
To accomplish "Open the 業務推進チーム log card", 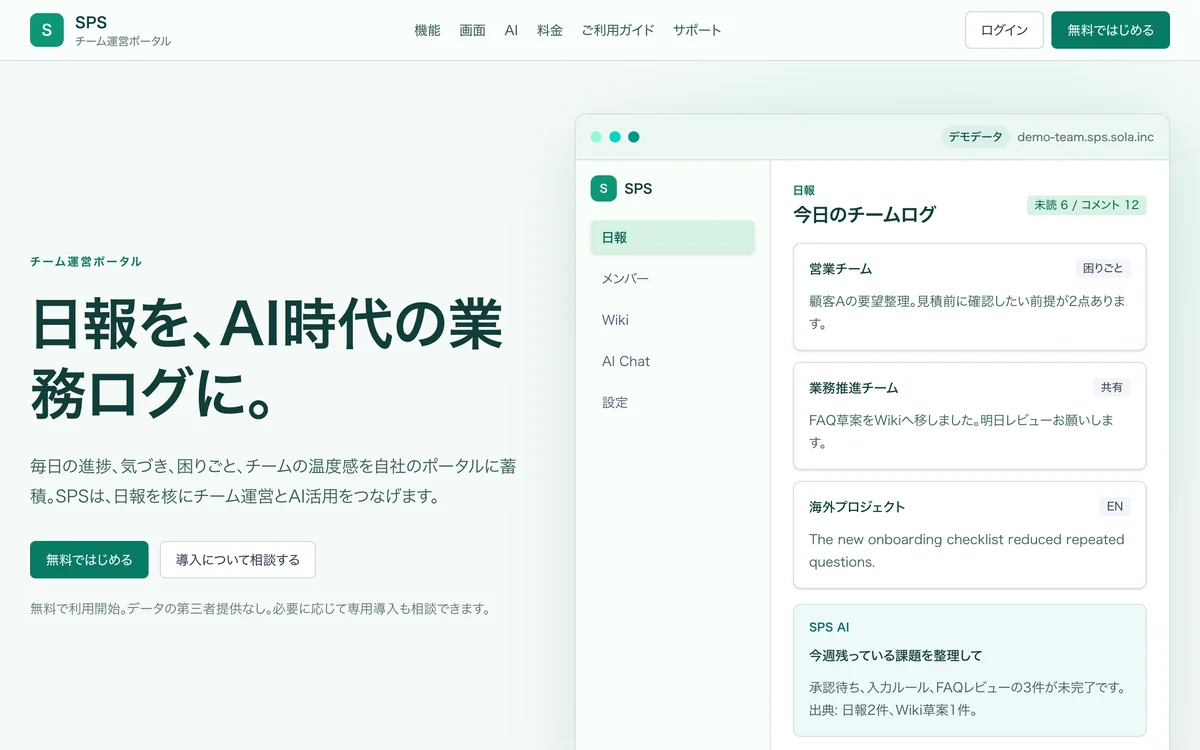I will (x=969, y=416).
